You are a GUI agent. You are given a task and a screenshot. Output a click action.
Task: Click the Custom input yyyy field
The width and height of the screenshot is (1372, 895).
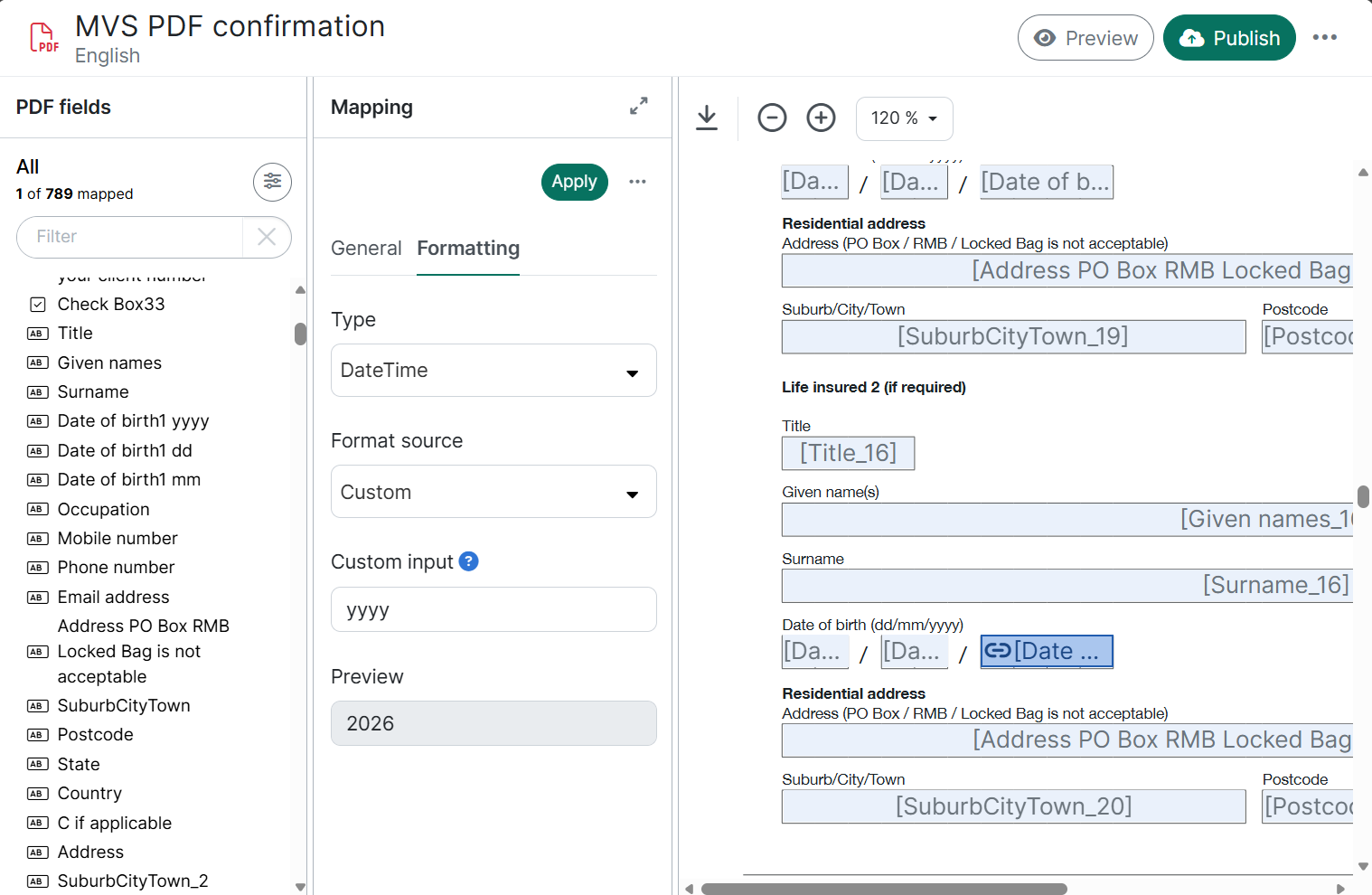493,609
